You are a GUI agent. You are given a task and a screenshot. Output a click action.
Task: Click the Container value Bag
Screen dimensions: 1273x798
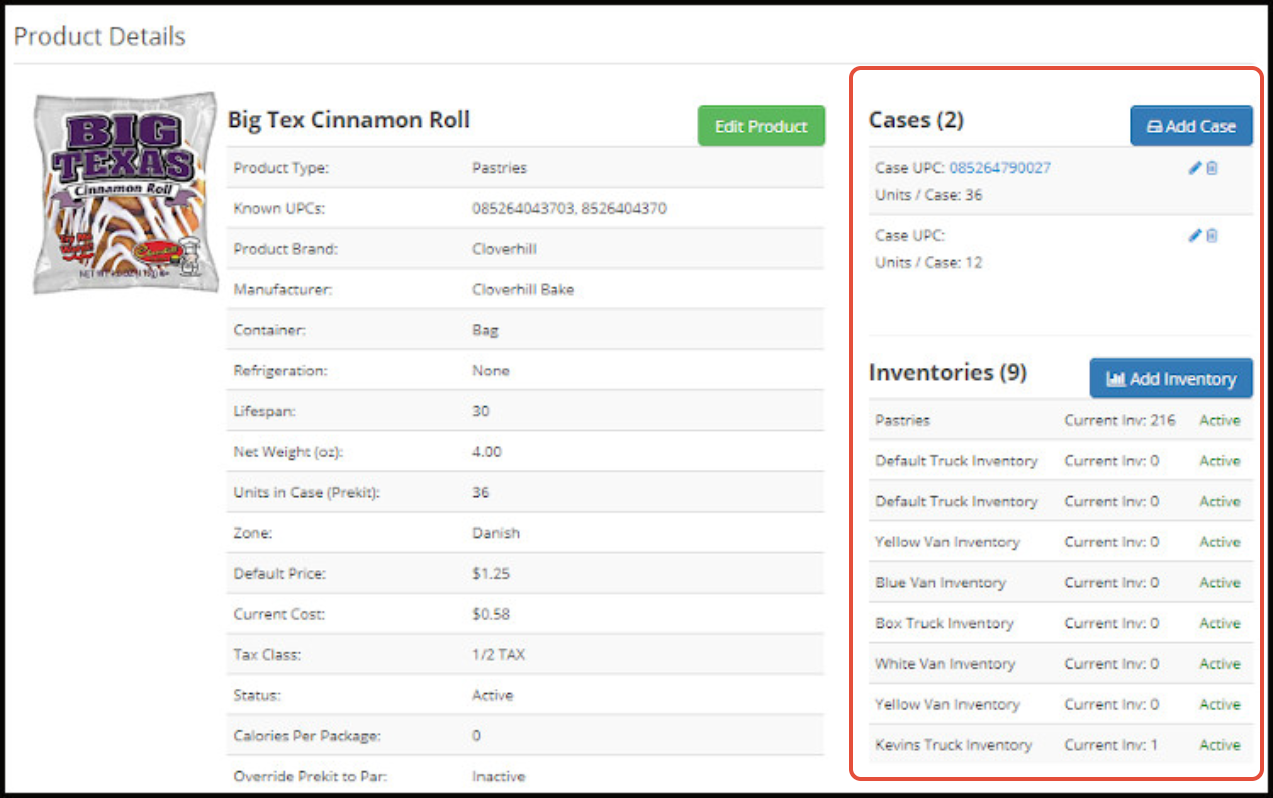(485, 330)
